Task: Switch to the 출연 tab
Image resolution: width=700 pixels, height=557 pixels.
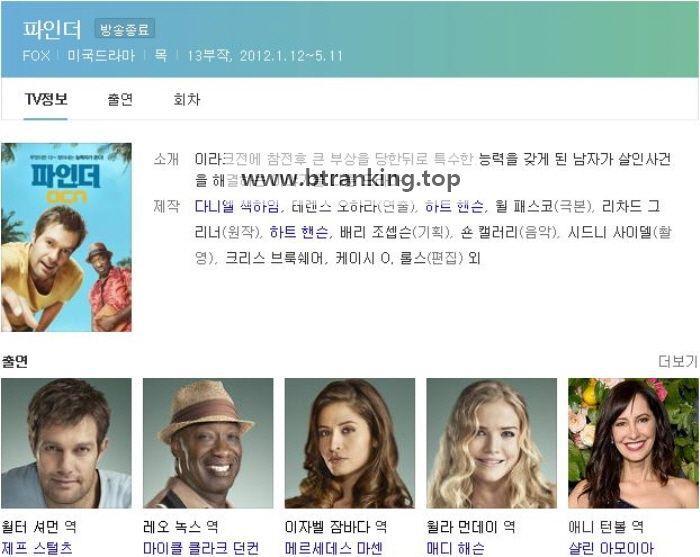Action: click(120, 99)
